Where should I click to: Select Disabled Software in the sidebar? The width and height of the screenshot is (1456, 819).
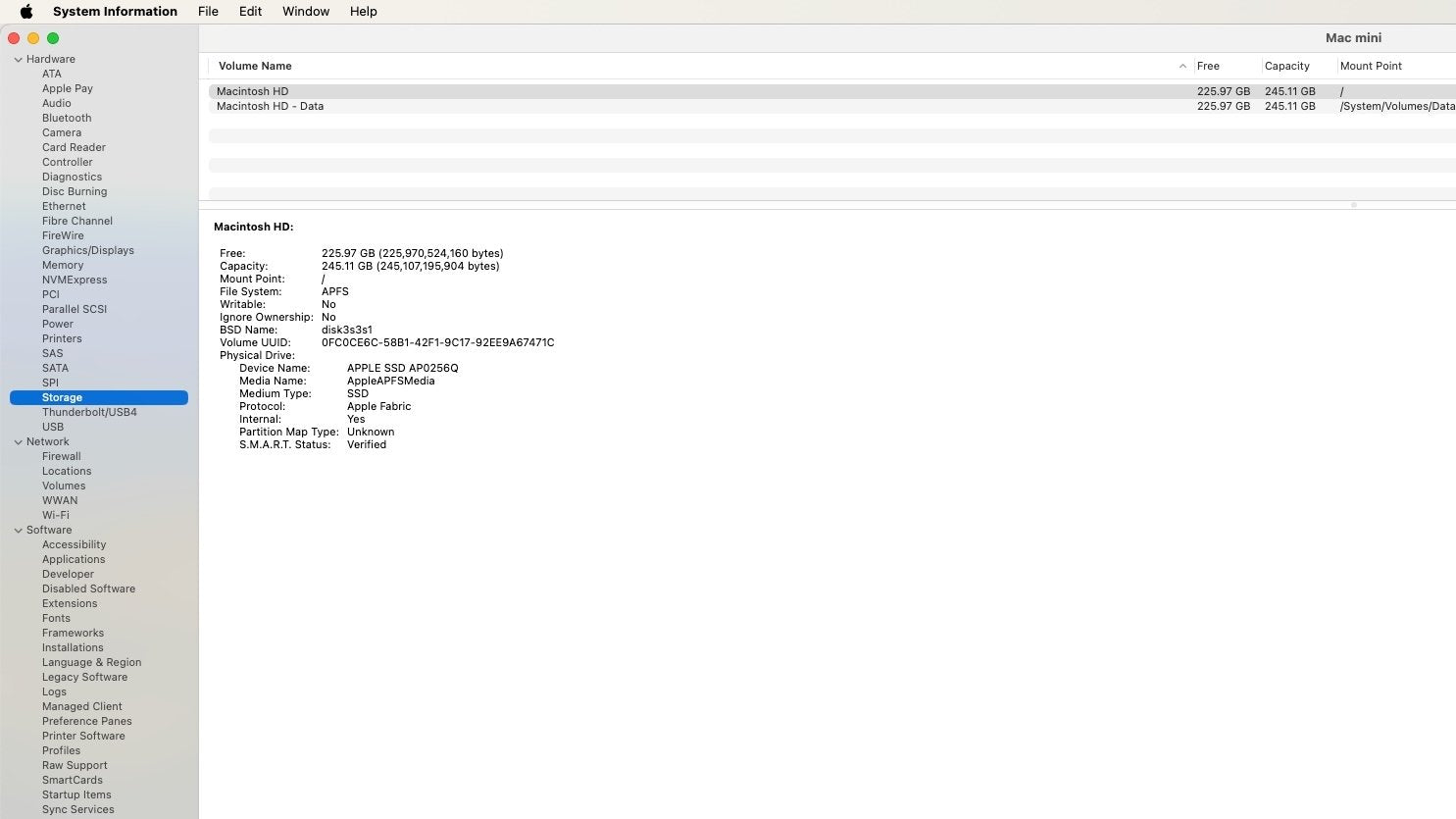point(88,589)
